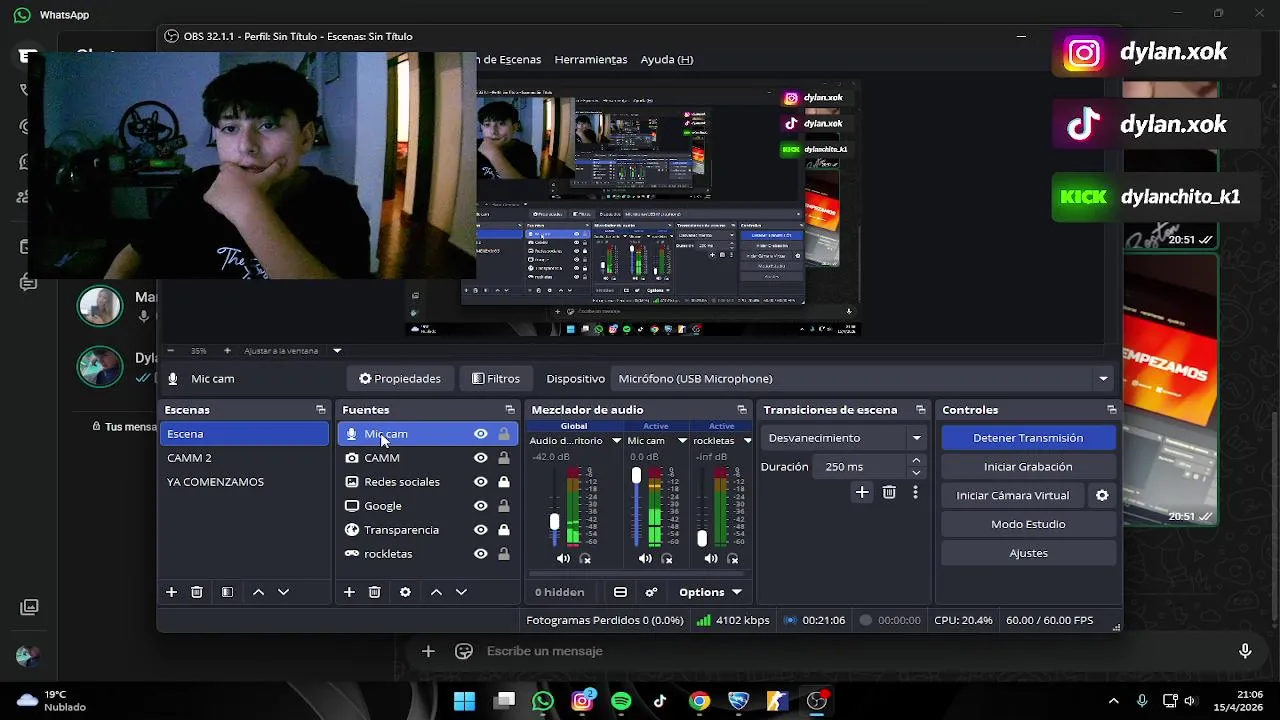Viewport: 1280px width, 720px height.
Task: Select the YA COMENZAMOS scene
Action: click(244, 482)
